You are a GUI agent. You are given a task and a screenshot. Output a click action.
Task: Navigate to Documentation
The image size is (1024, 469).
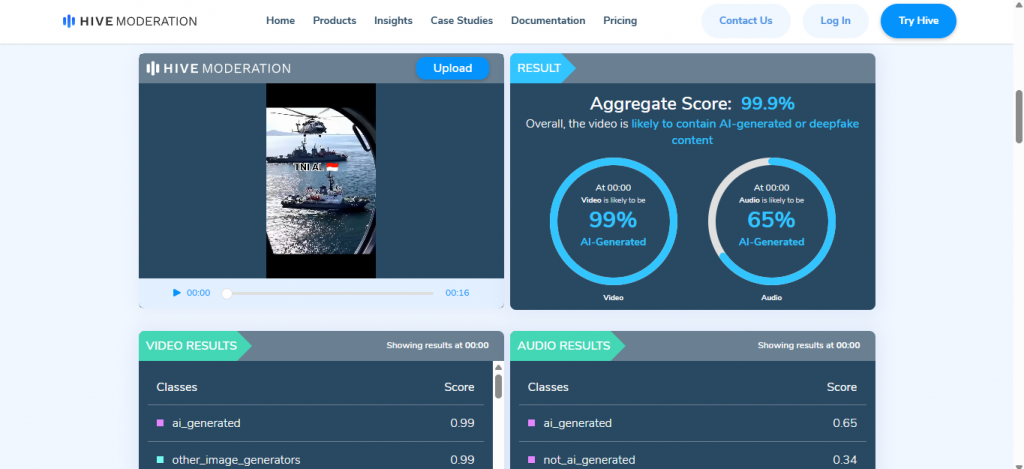tap(548, 21)
